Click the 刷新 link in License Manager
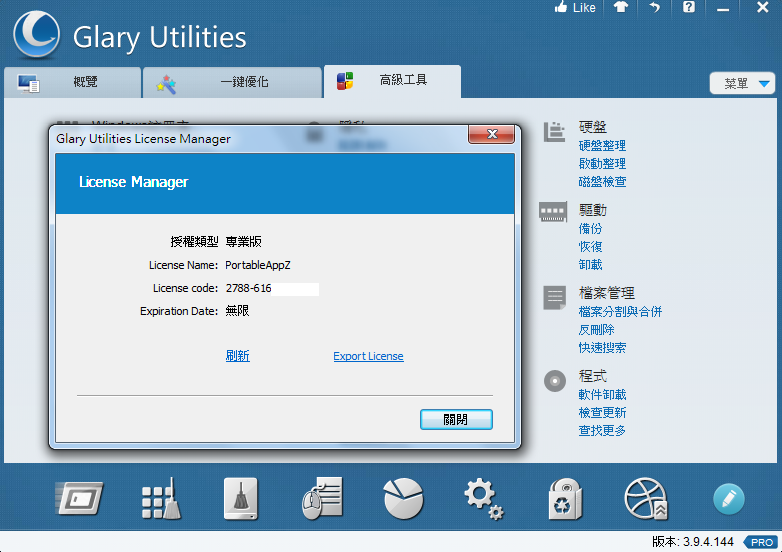This screenshot has width=782, height=552. [x=237, y=356]
